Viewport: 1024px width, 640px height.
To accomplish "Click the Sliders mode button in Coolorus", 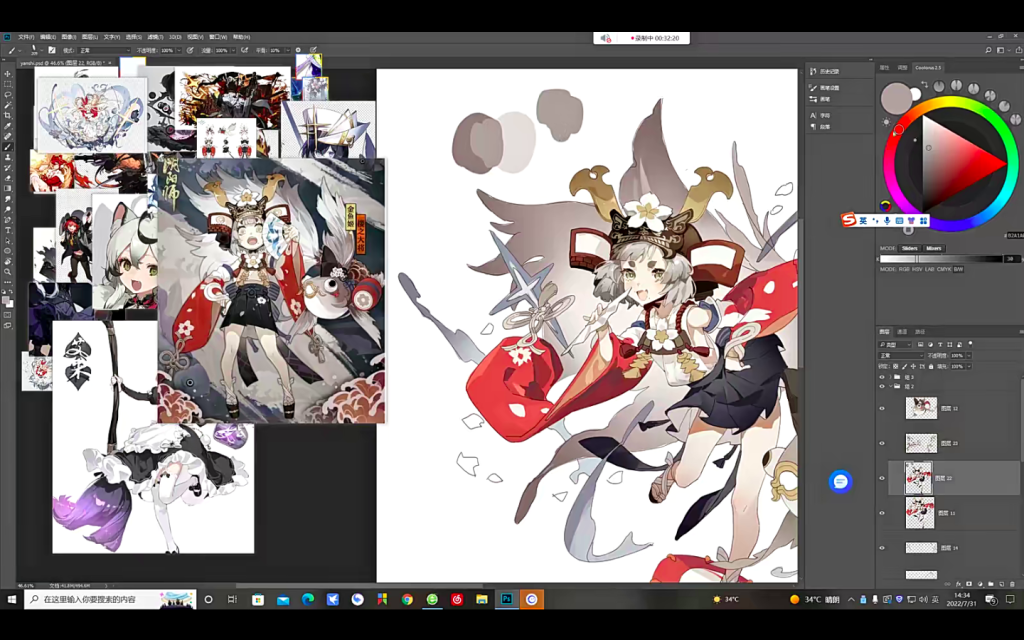I will click(909, 248).
